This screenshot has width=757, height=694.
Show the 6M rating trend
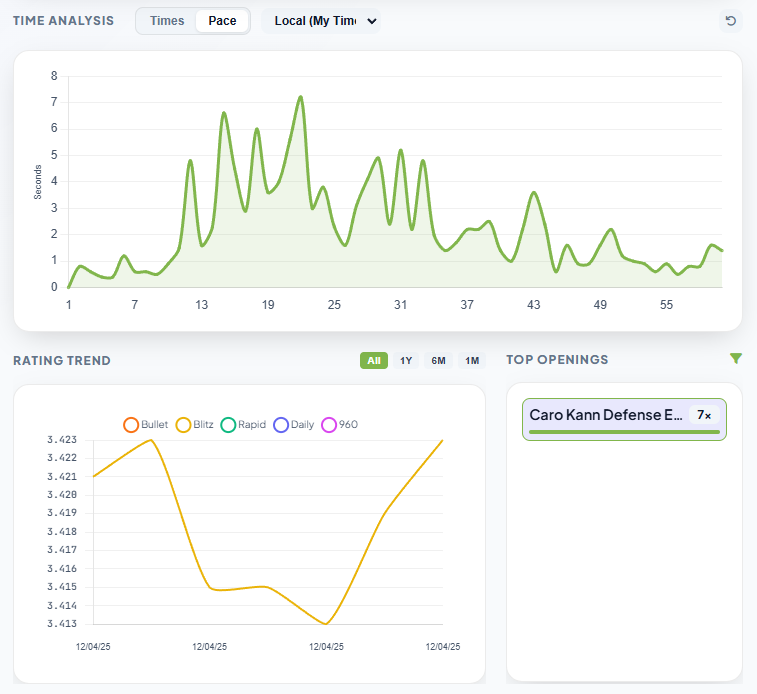tap(439, 361)
